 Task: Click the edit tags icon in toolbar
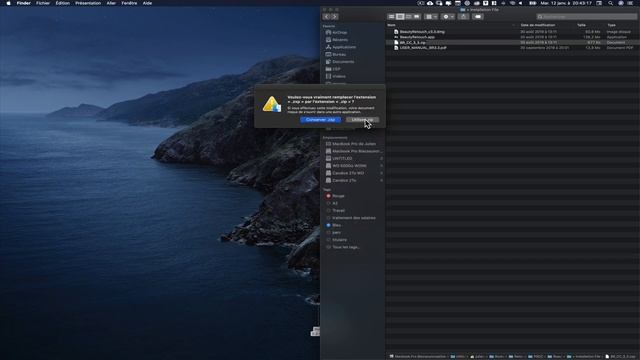tap(478, 17)
